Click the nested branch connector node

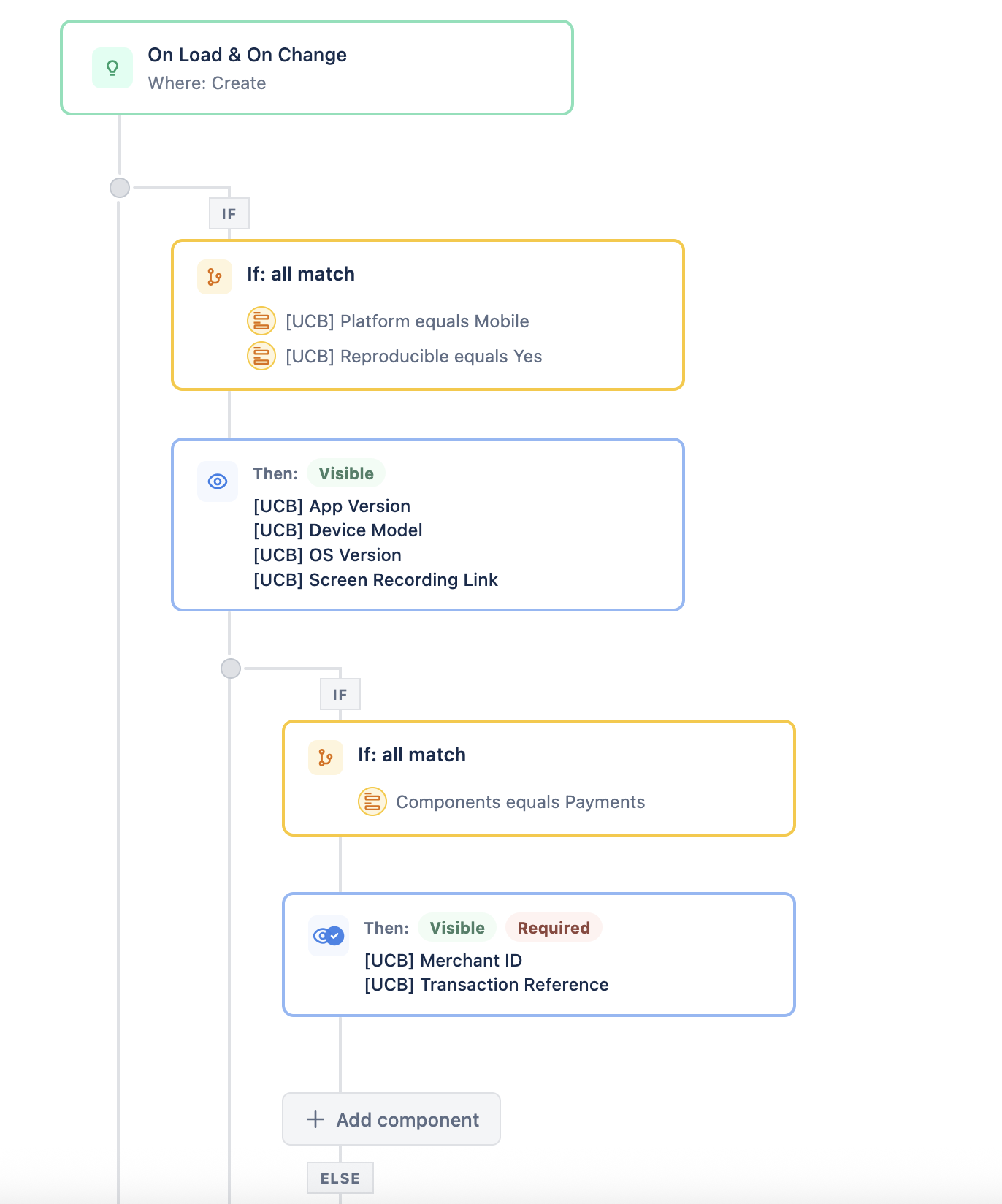[231, 668]
